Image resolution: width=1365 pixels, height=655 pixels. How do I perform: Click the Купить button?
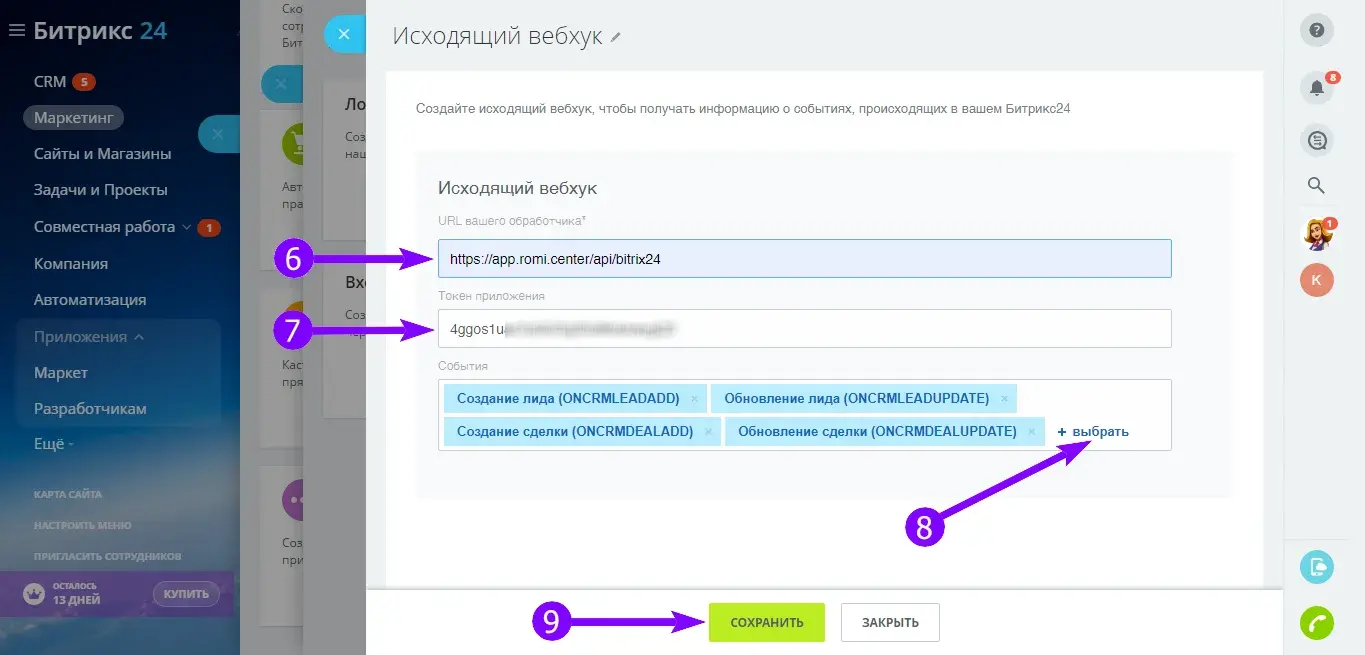(187, 594)
